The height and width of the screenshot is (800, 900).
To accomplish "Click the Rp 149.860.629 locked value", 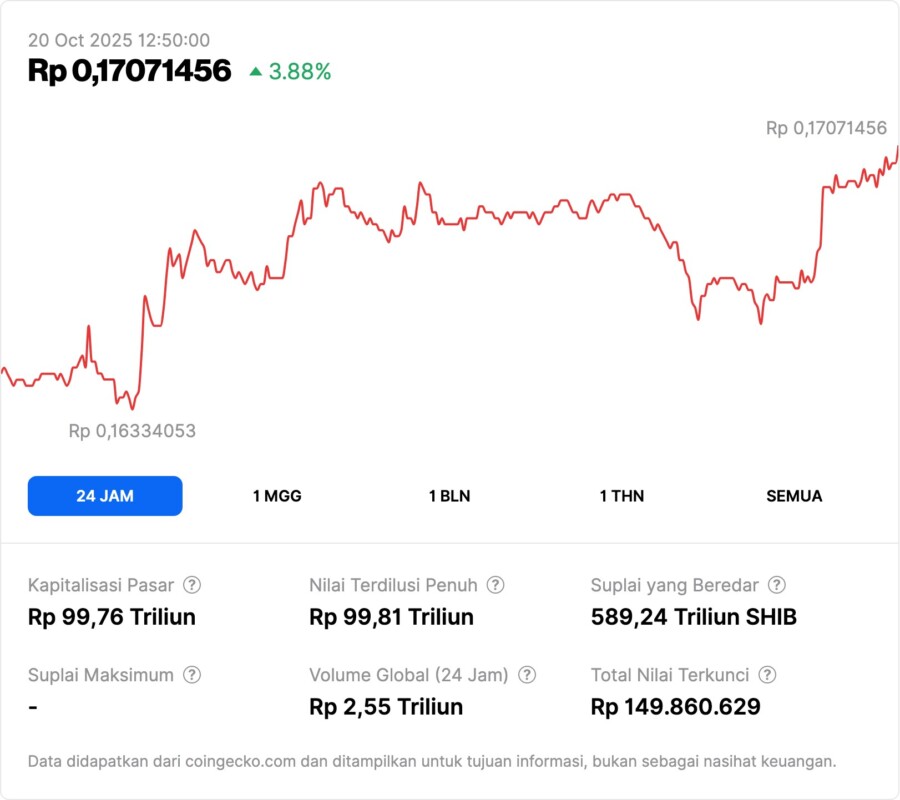I will click(x=676, y=707).
